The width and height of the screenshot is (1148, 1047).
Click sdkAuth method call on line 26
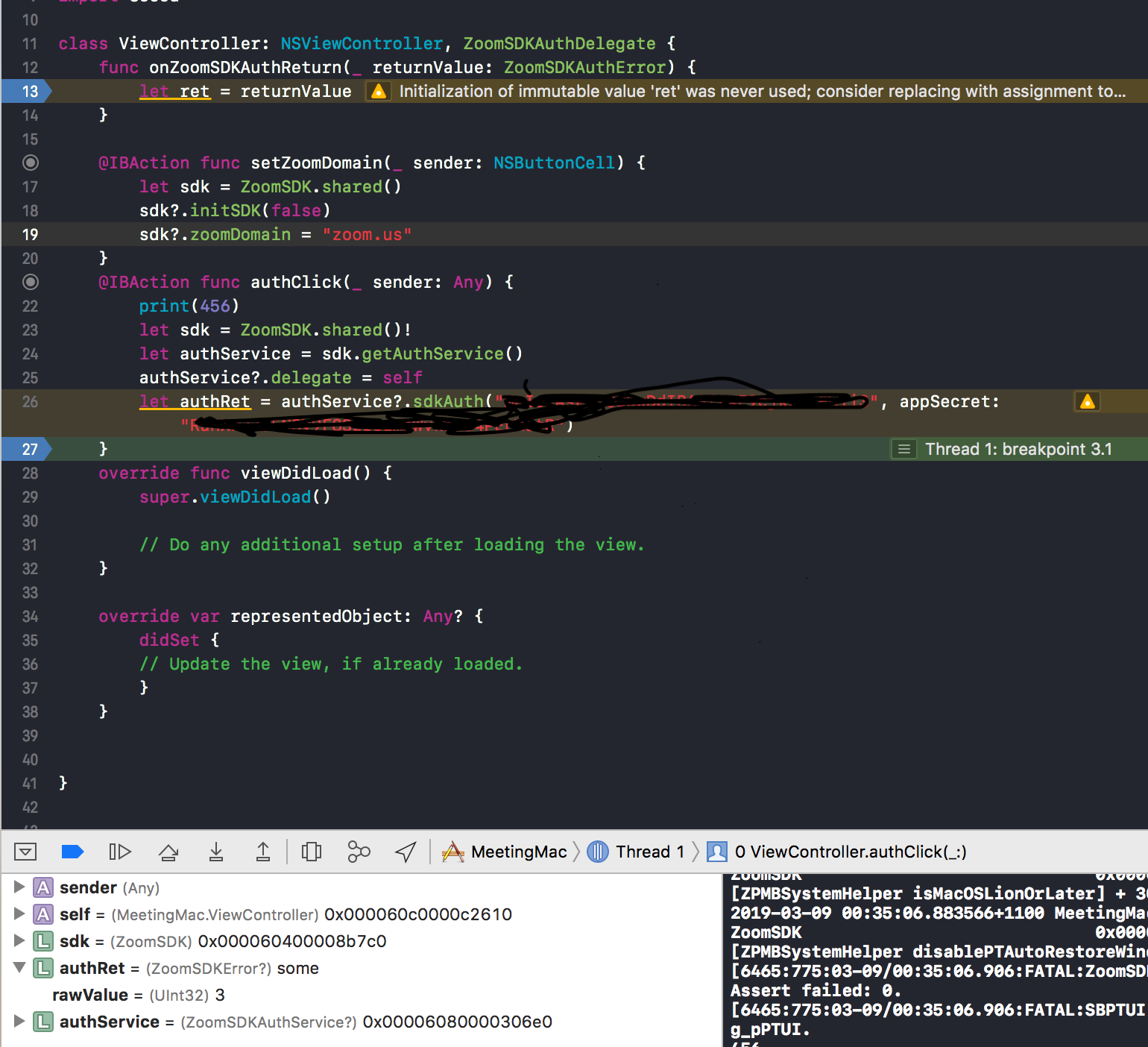tap(448, 401)
